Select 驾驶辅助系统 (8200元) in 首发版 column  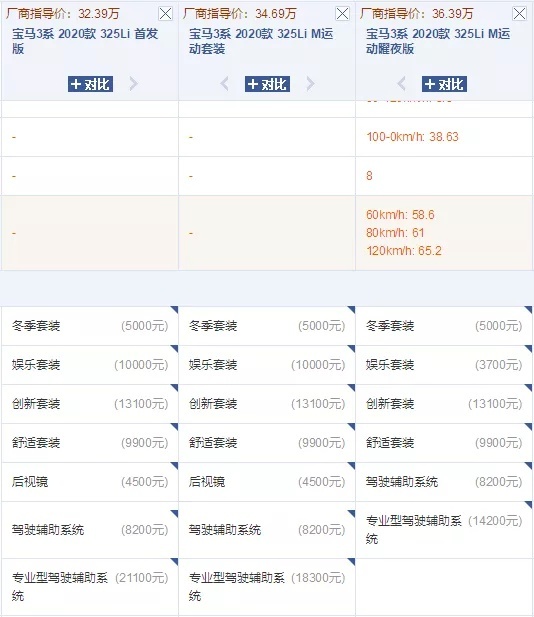[x=90, y=530]
